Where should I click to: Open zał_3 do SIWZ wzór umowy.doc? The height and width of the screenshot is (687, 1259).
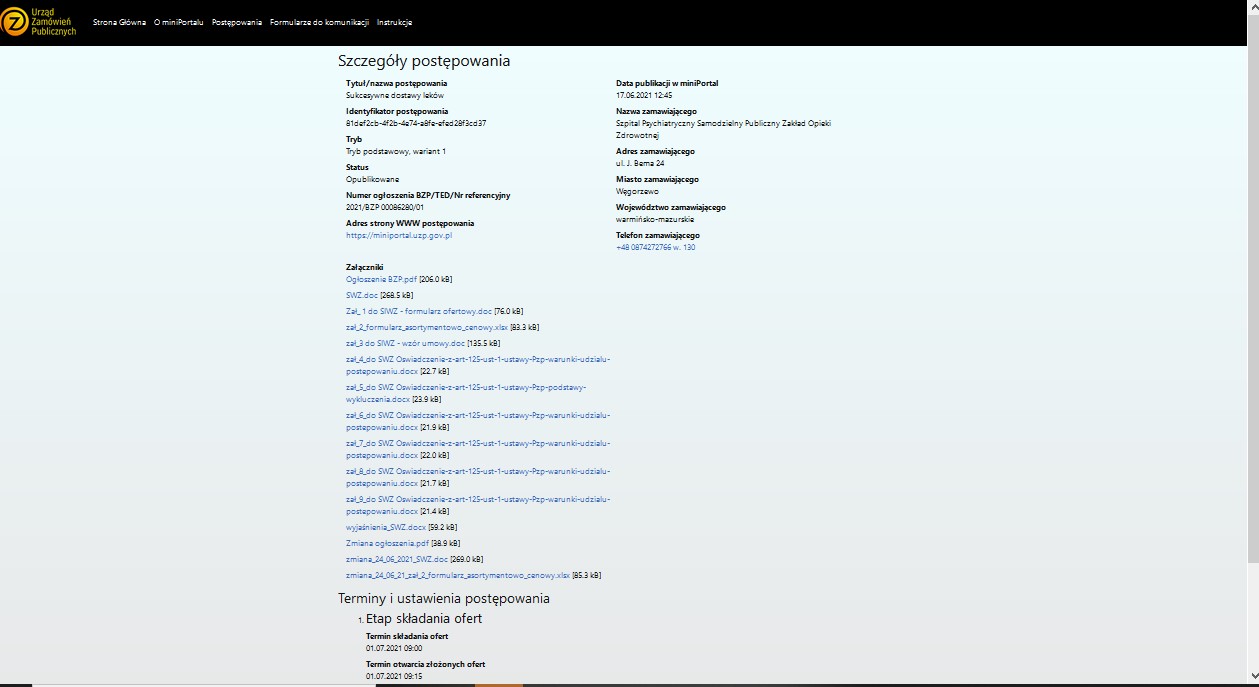click(405, 343)
